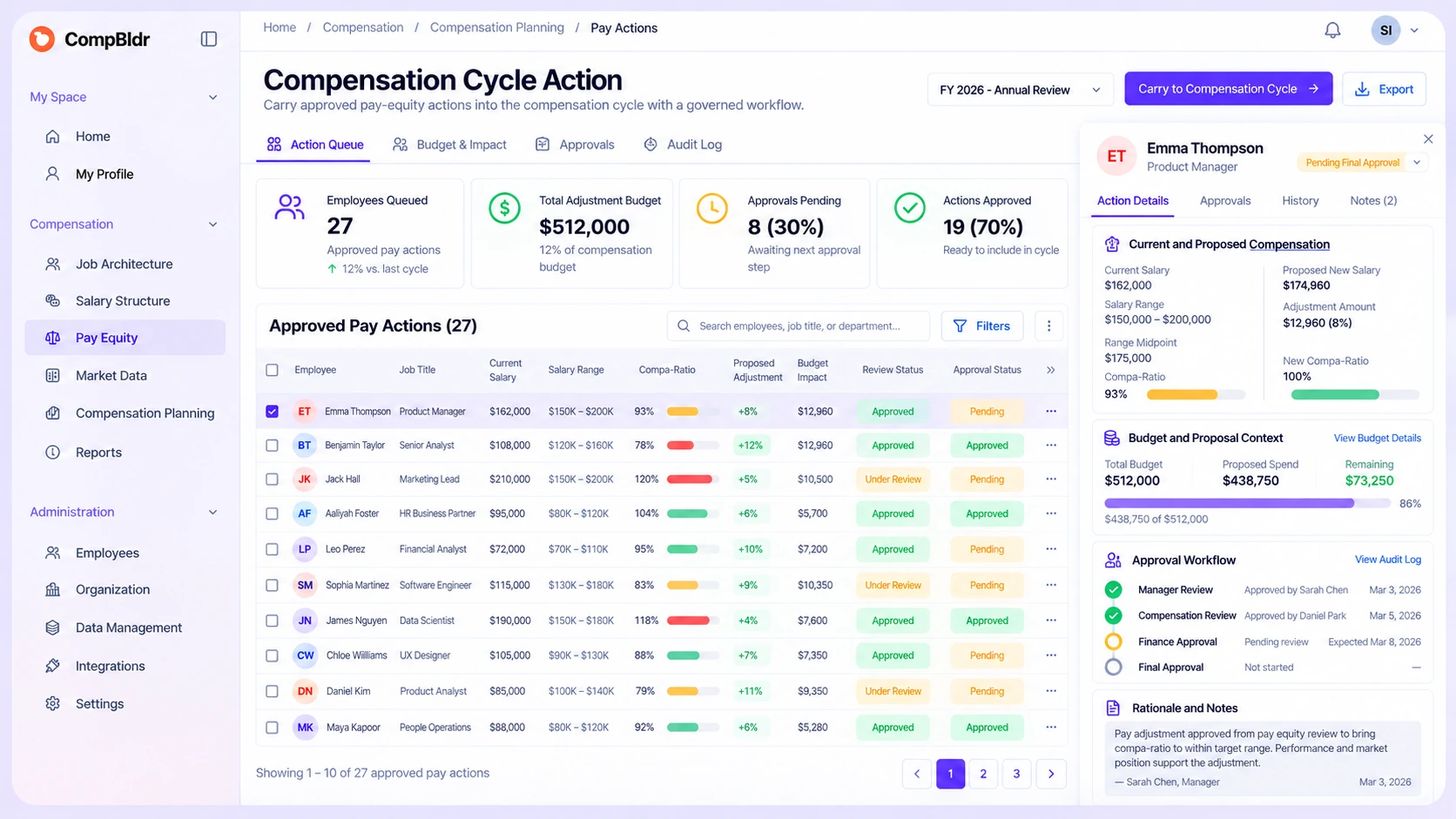Click the Integrations plug icon
This screenshot has width=1456, height=819.
tap(53, 666)
